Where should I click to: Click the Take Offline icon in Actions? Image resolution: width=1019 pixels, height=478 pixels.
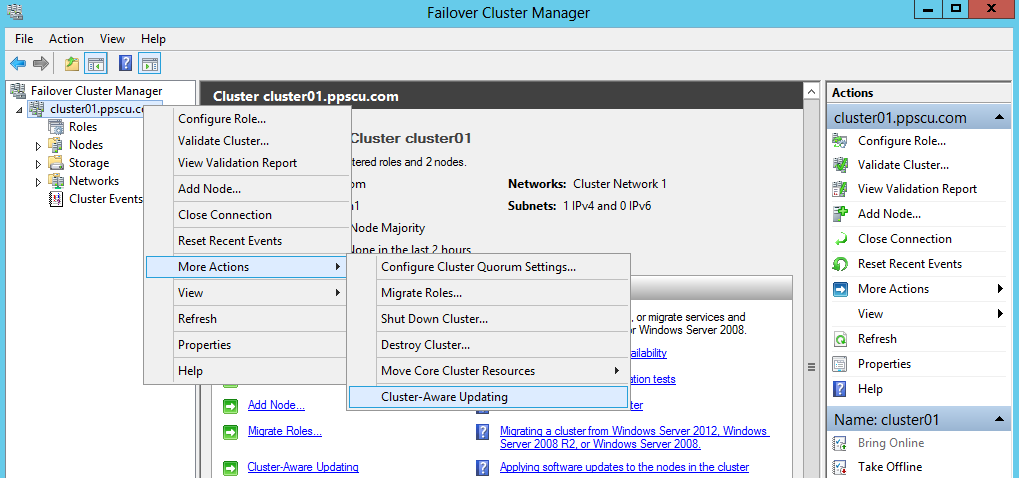(x=840, y=467)
